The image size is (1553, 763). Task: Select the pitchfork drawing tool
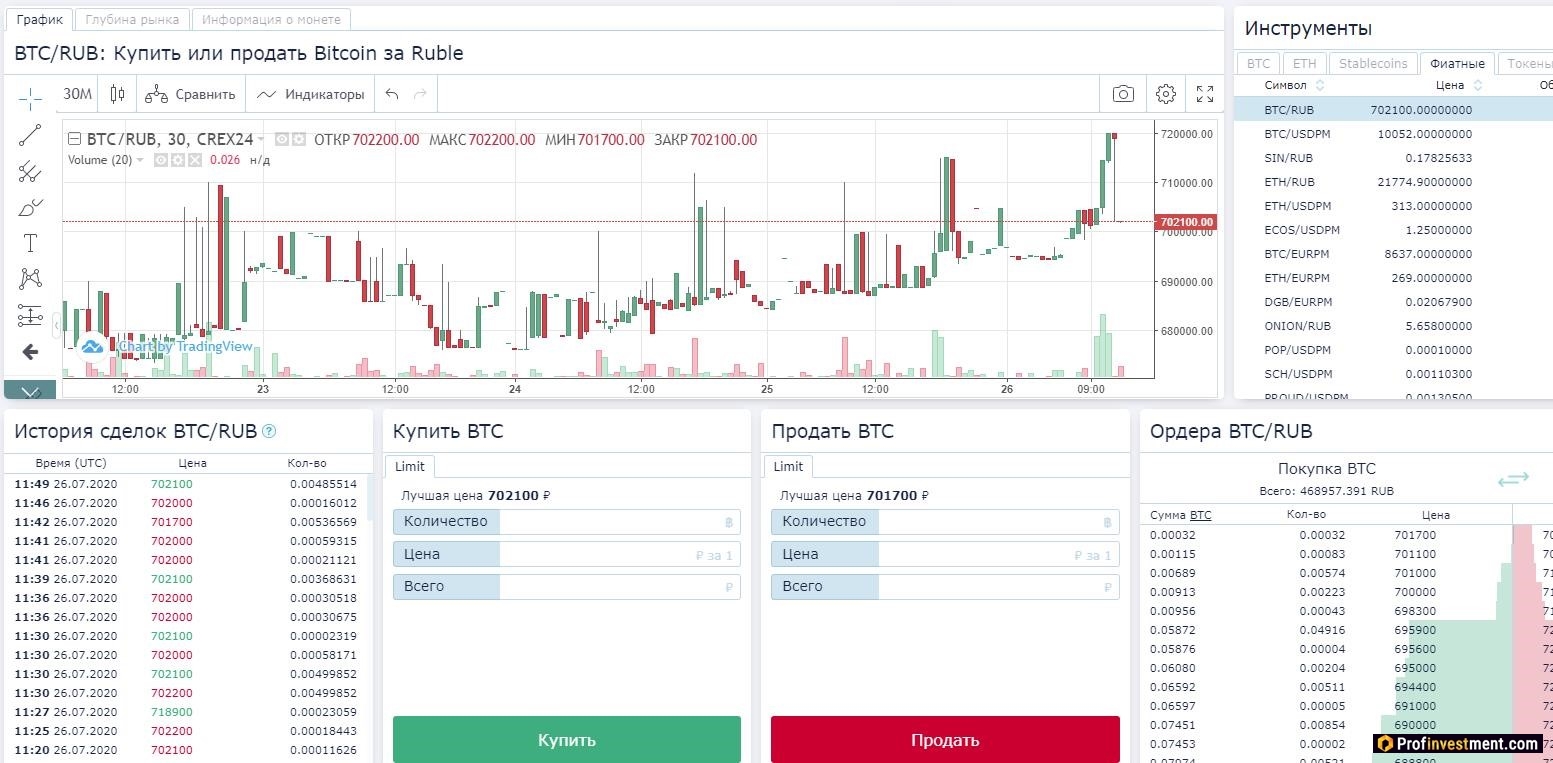30,172
